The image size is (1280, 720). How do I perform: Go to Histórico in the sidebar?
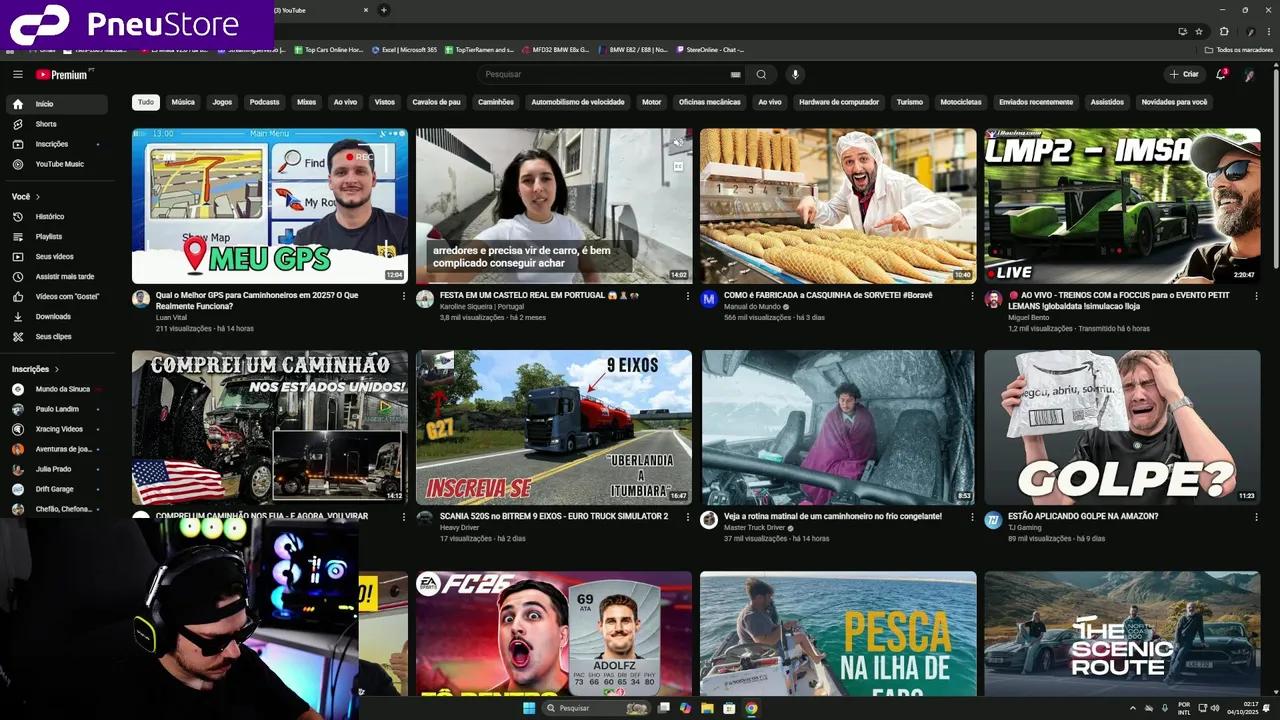49,216
